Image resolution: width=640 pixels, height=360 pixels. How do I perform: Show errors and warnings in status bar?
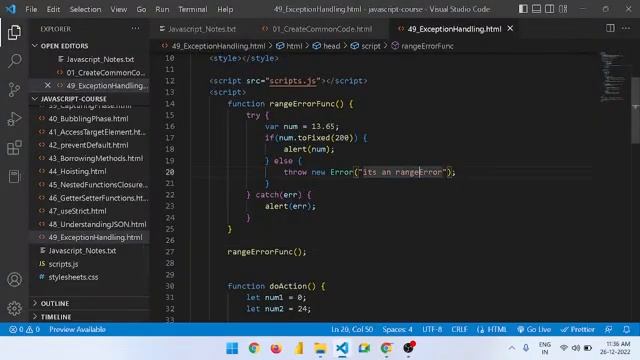pos(24,329)
